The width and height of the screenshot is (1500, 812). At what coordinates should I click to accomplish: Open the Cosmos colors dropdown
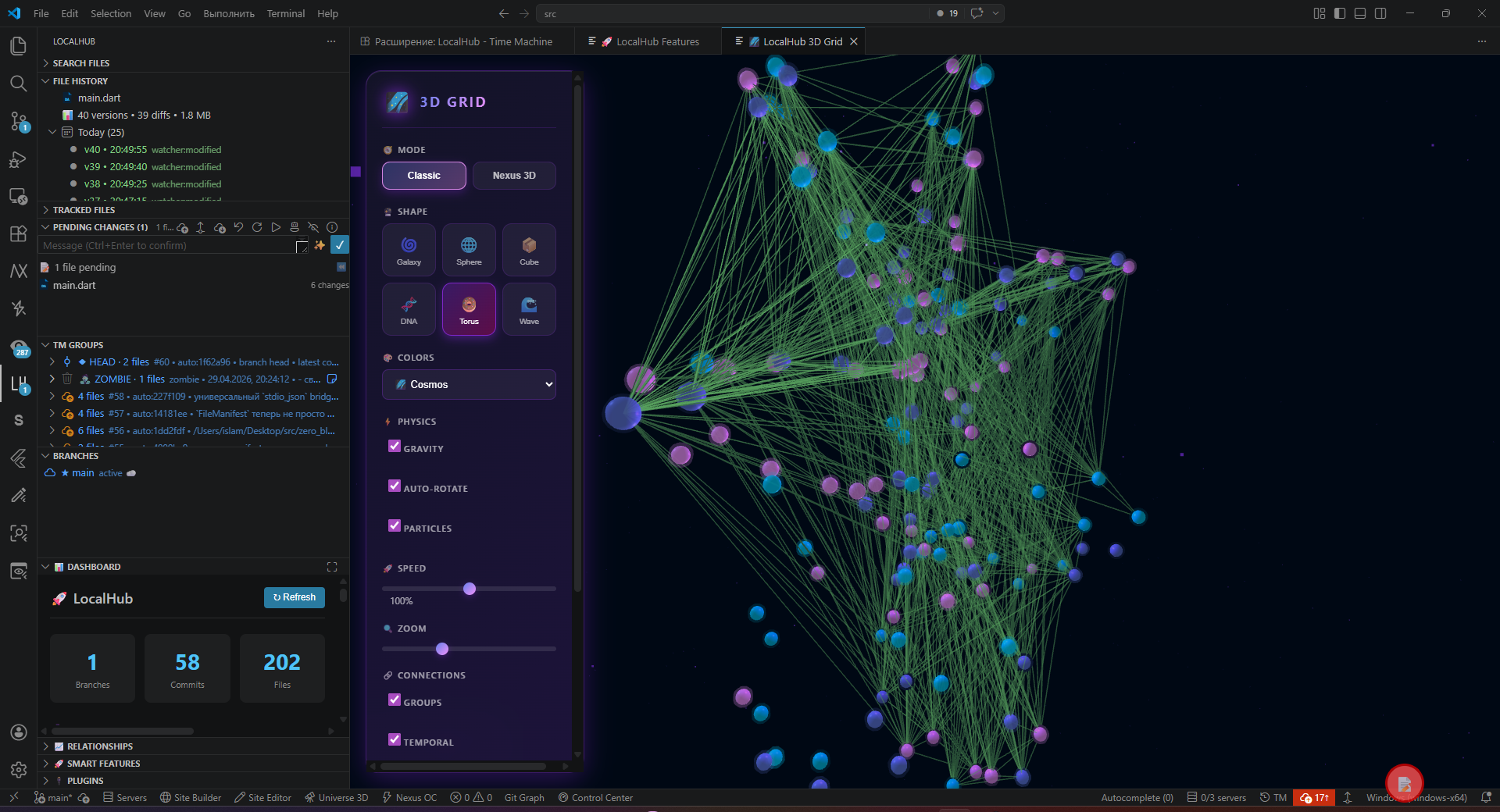click(x=469, y=384)
